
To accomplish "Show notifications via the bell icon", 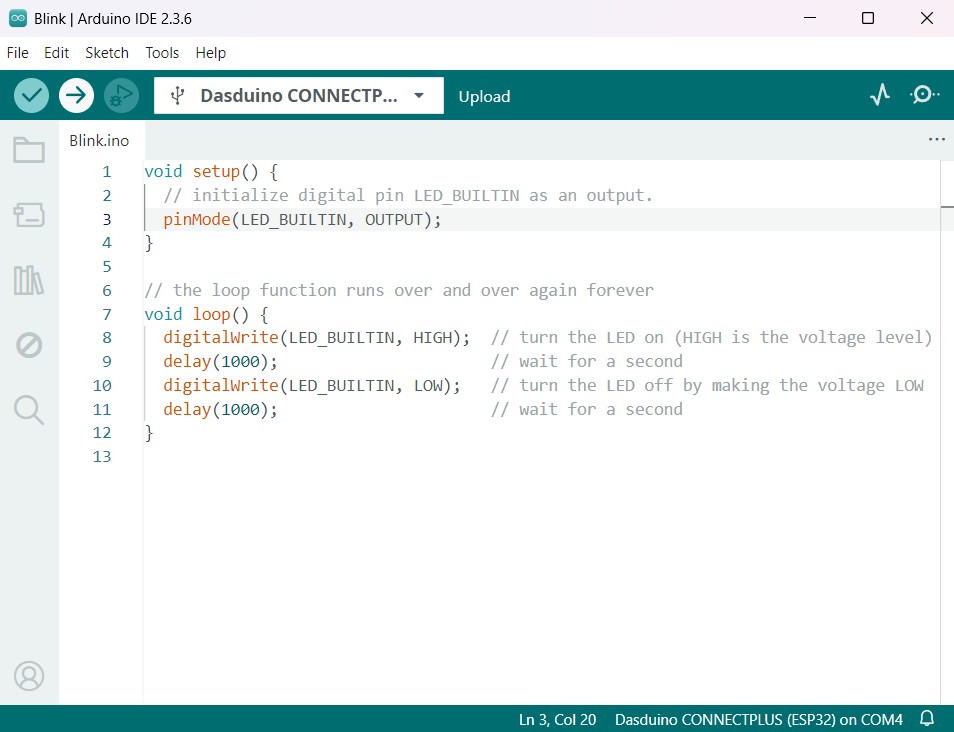I will click(x=927, y=719).
